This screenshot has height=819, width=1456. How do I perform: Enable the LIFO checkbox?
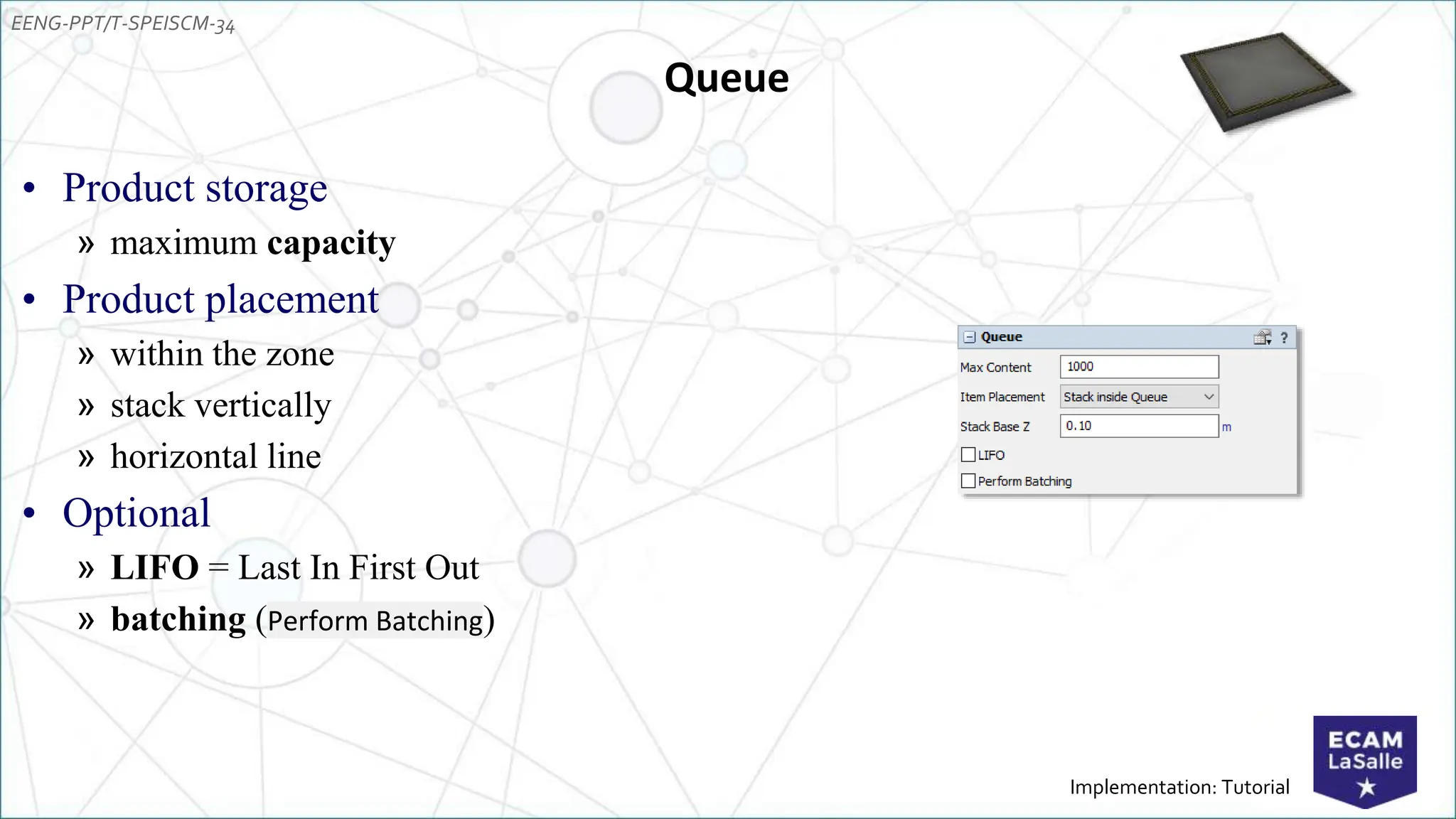[968, 455]
